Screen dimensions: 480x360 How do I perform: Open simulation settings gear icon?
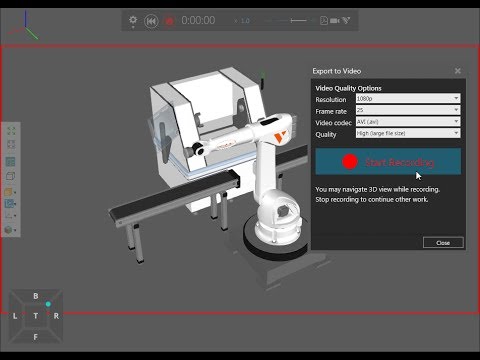pos(133,20)
